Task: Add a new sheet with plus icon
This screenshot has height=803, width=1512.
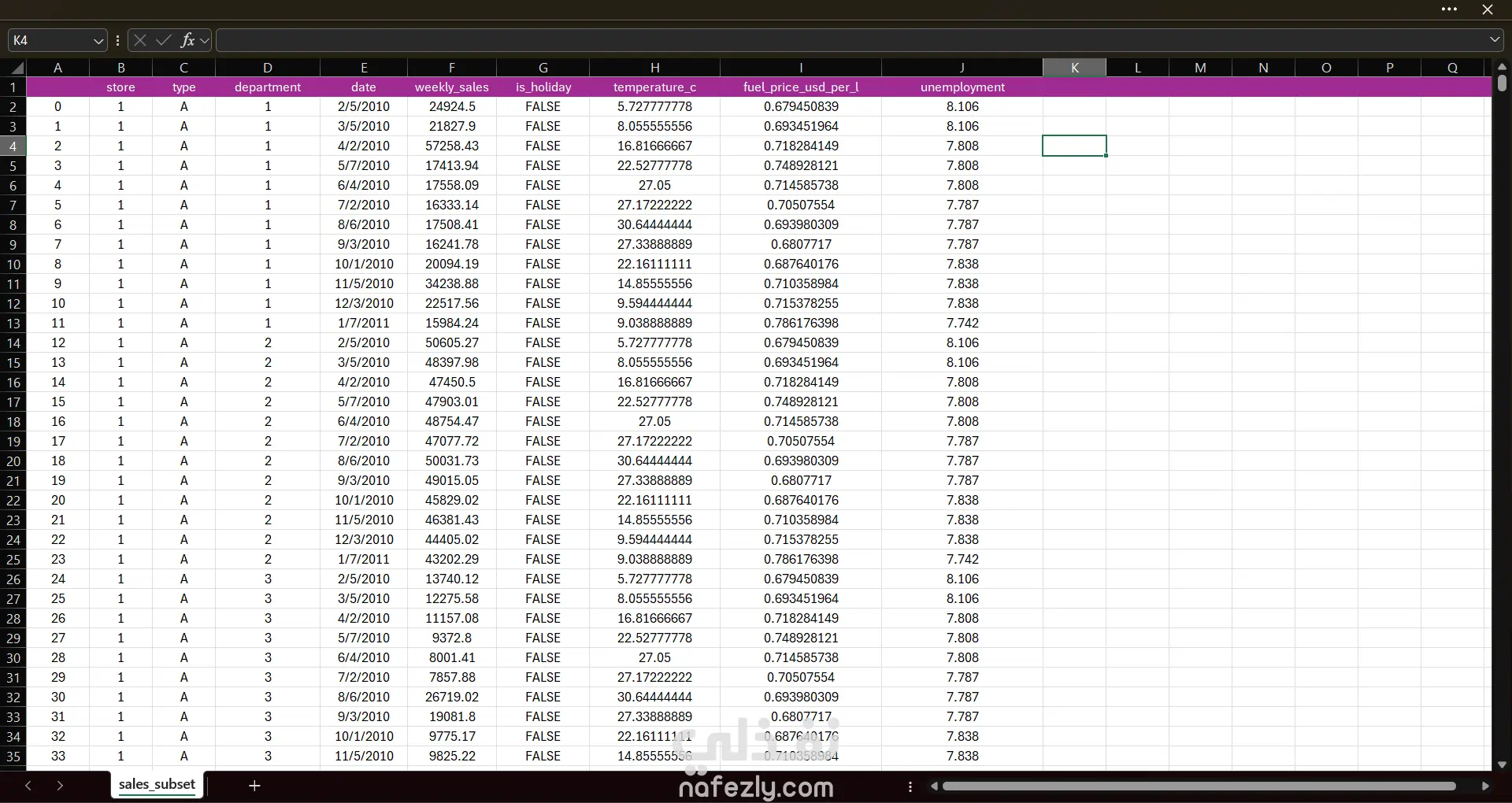Action: pos(254,785)
